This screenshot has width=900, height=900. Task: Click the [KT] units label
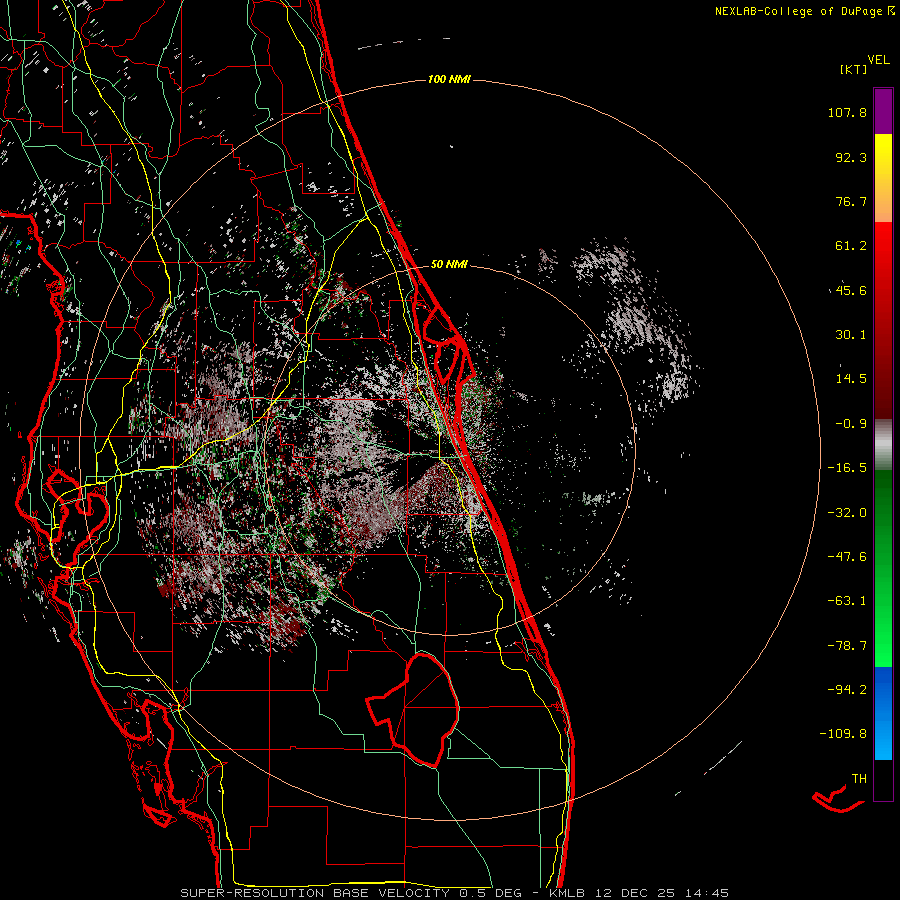tap(854, 69)
